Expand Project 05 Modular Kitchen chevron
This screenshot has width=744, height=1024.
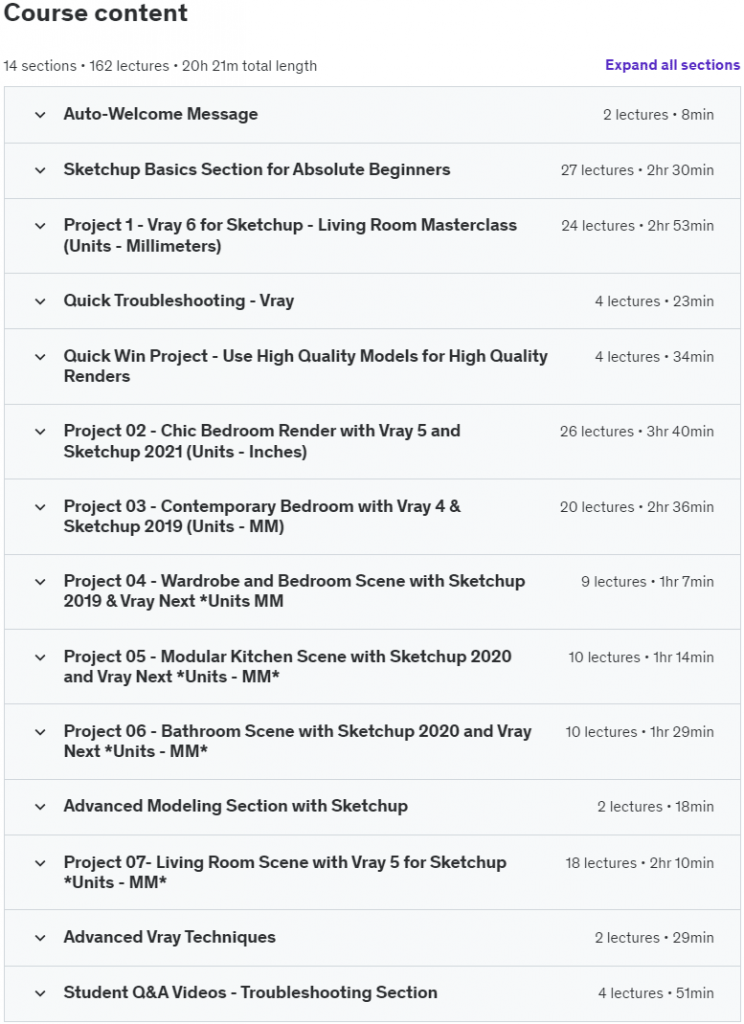(40, 657)
